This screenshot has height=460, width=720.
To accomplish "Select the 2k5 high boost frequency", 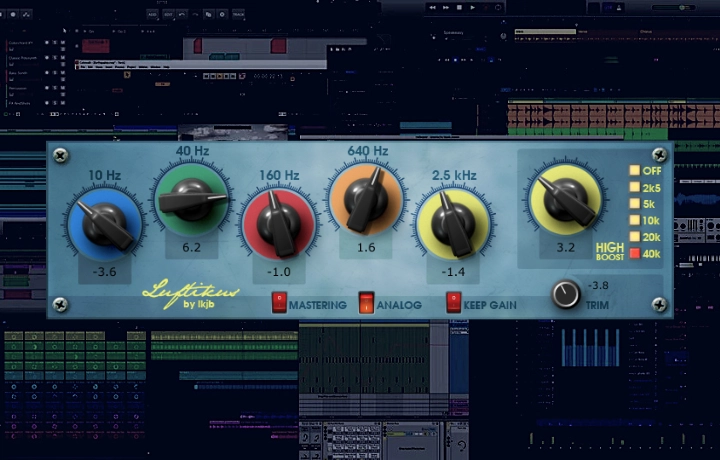I will [635, 187].
